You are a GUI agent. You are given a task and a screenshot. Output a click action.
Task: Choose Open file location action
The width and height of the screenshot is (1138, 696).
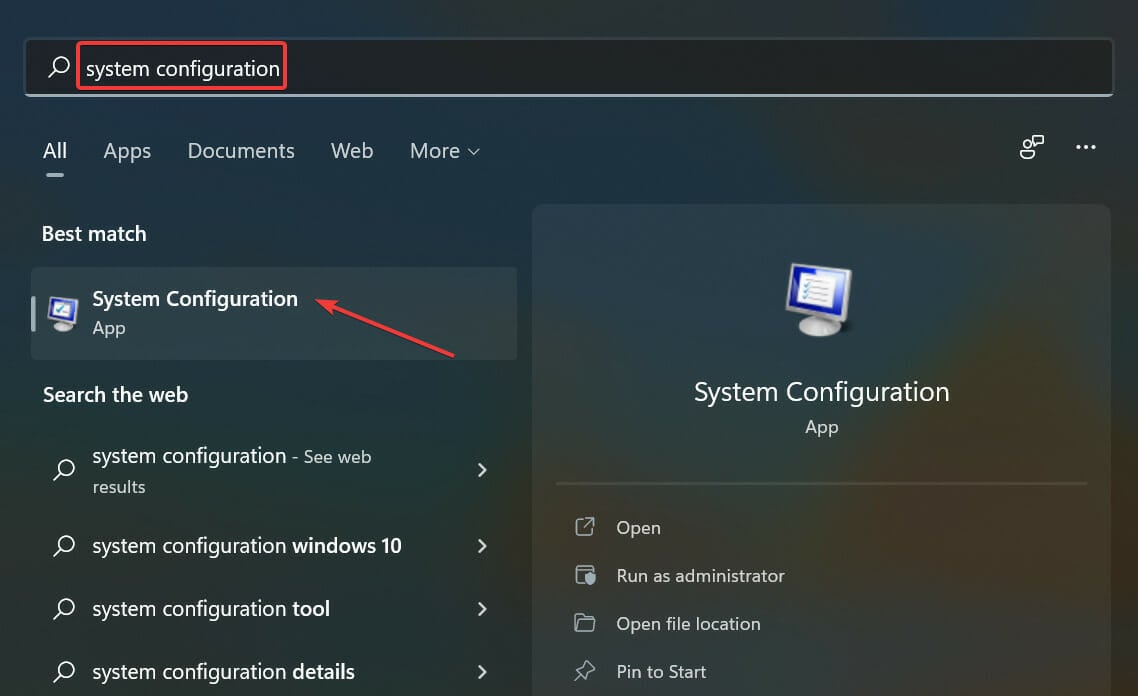pyautogui.click(x=688, y=624)
